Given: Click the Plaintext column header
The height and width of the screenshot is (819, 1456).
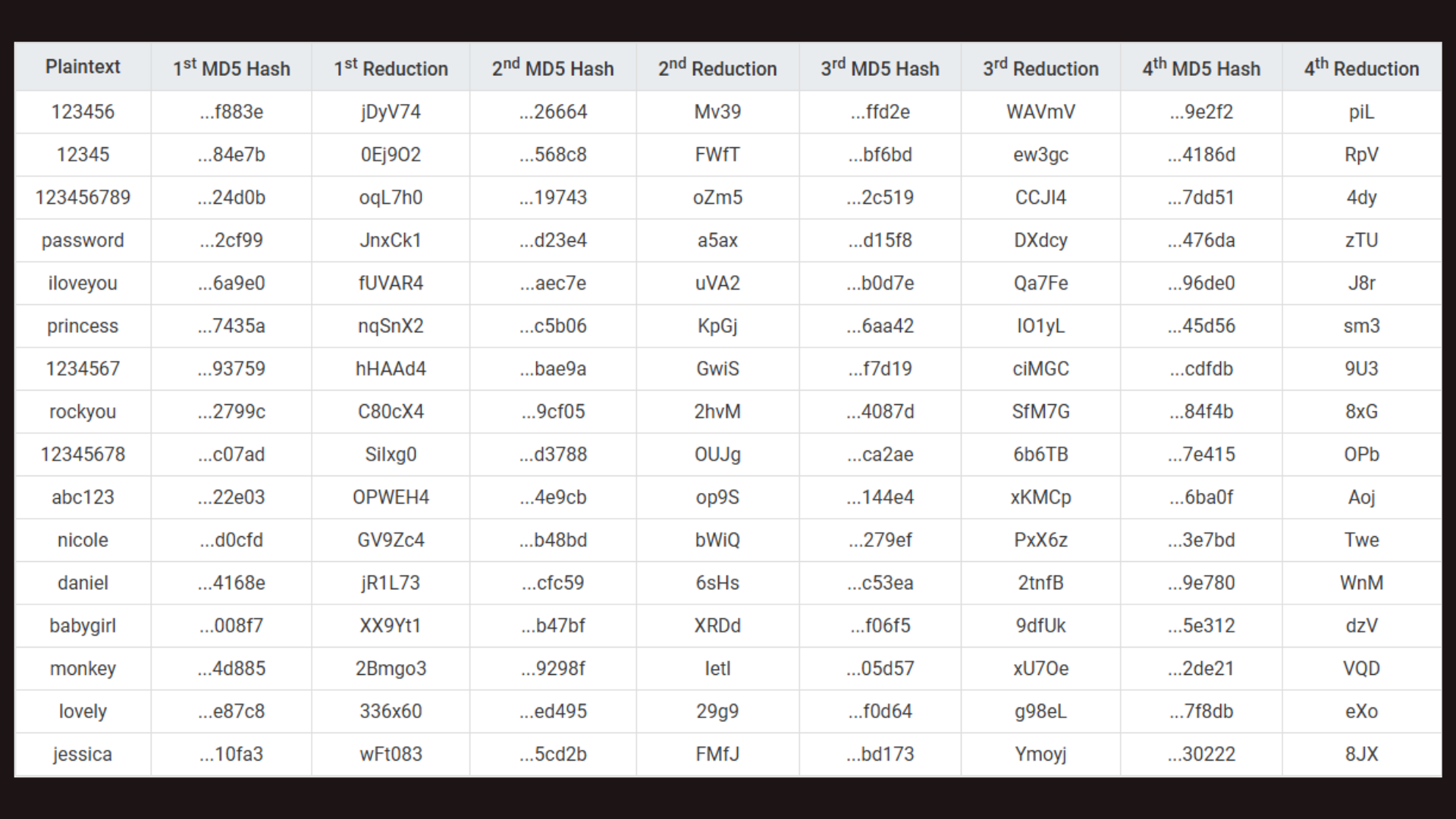Looking at the screenshot, I should point(83,67).
